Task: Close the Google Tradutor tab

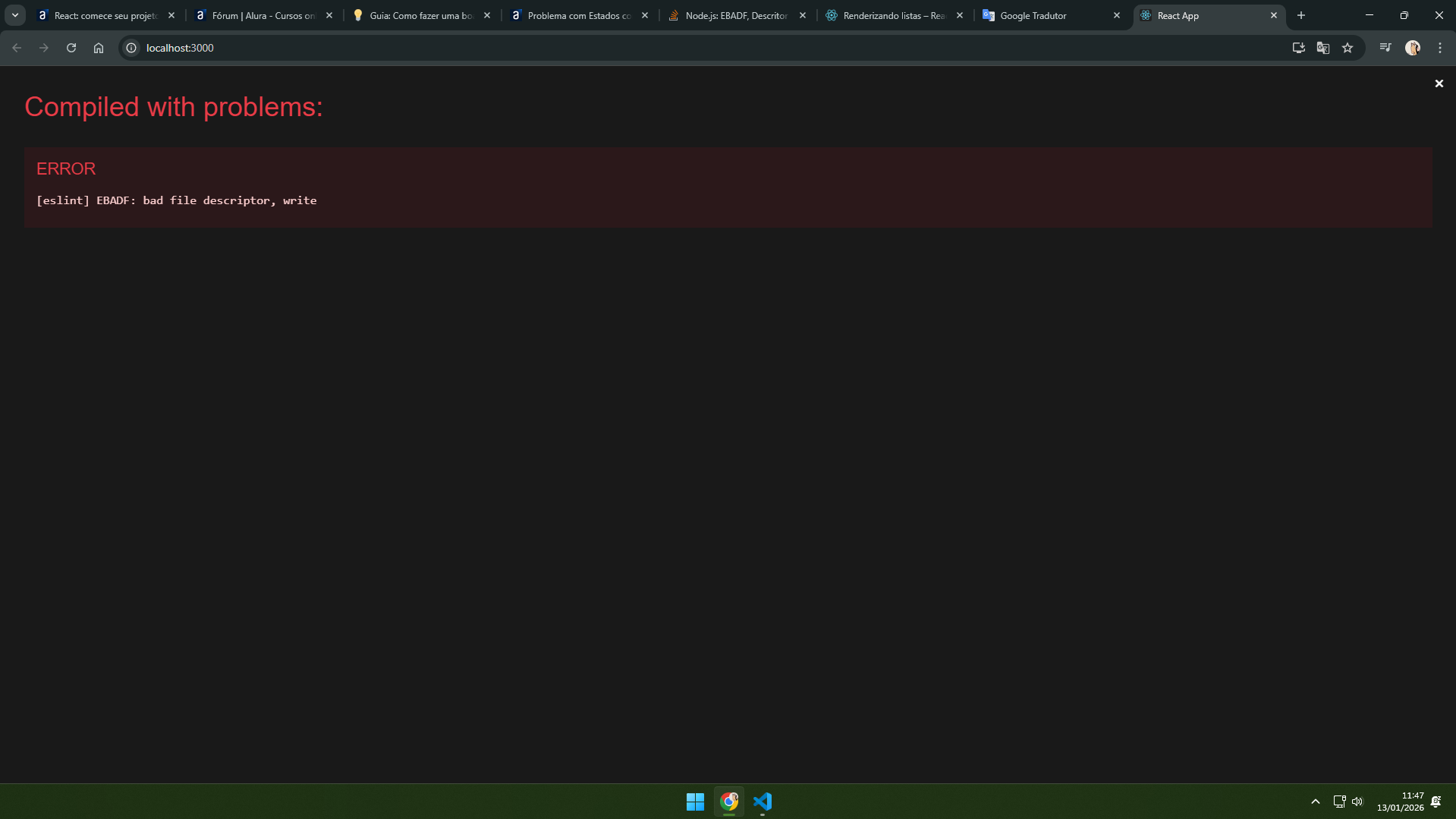Action: click(1117, 15)
